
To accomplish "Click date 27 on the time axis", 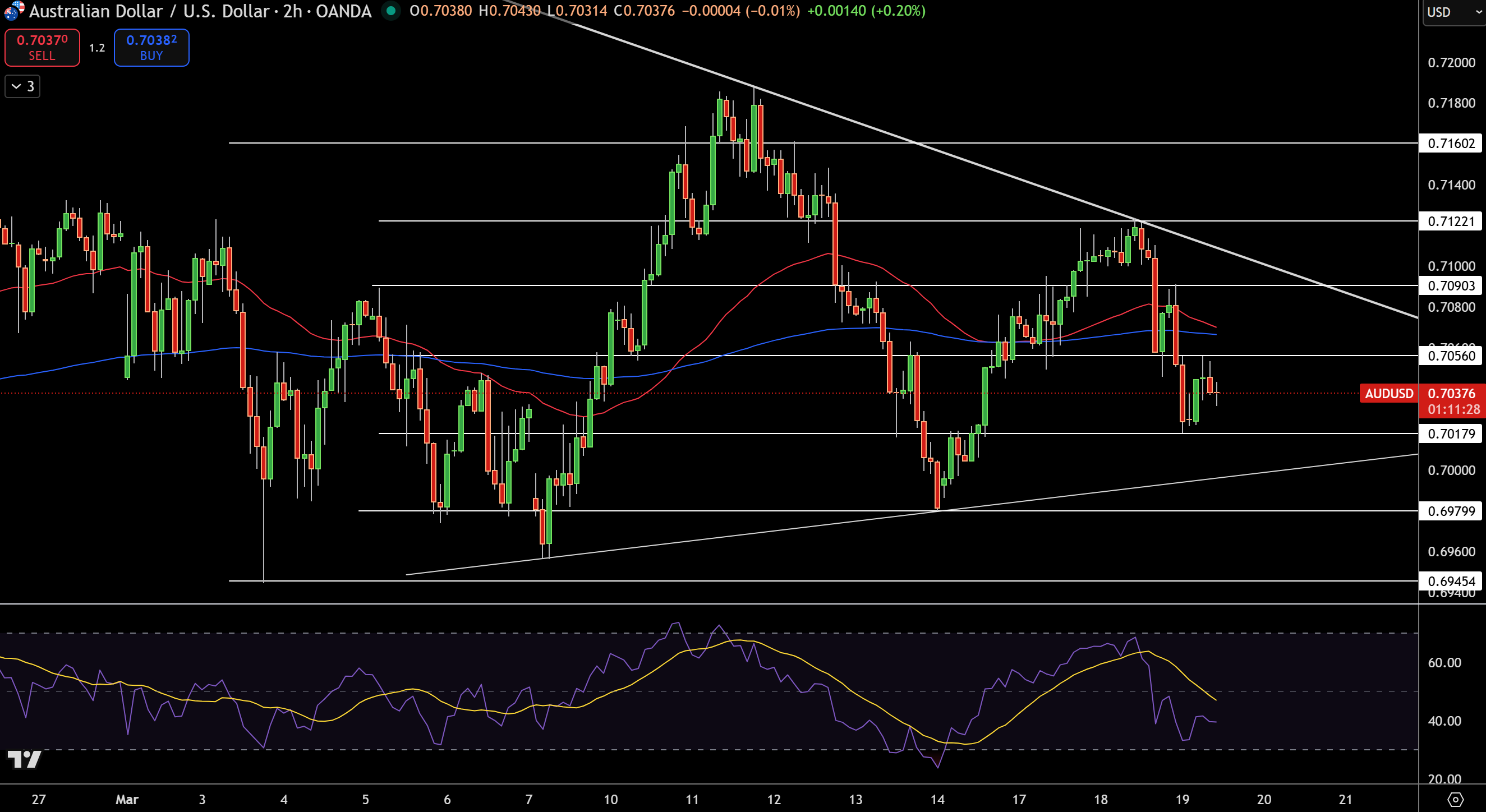I will point(39,799).
